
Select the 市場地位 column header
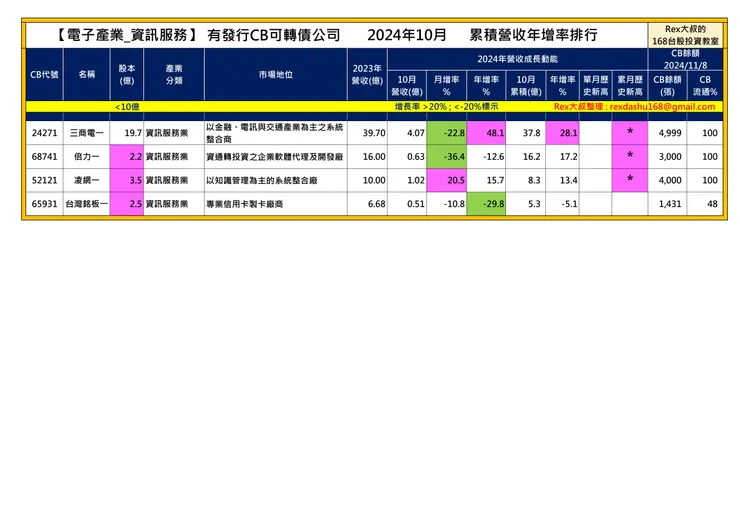pos(276,75)
